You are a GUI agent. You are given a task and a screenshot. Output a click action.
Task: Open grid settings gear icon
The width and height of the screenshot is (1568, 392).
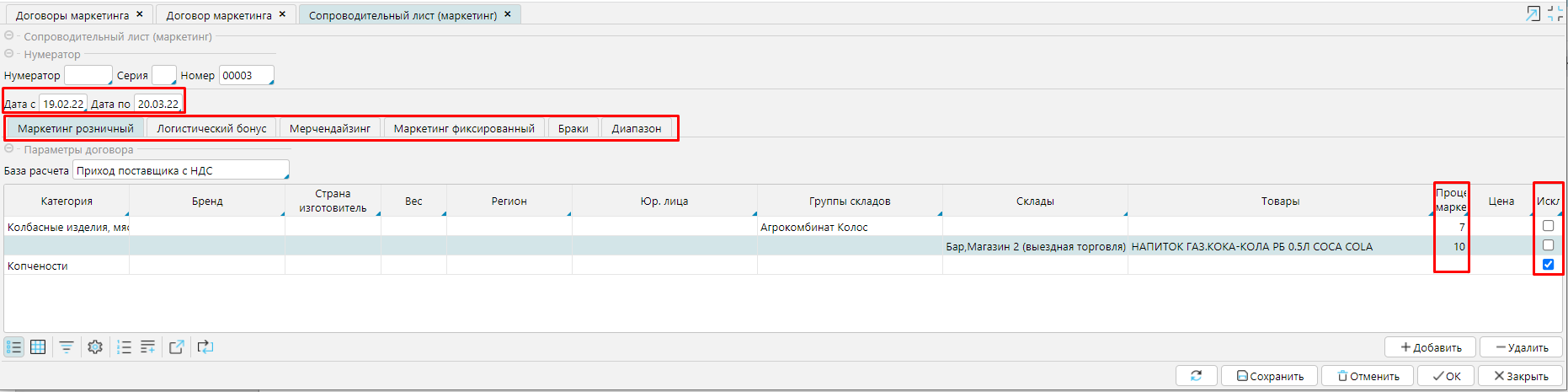(95, 347)
